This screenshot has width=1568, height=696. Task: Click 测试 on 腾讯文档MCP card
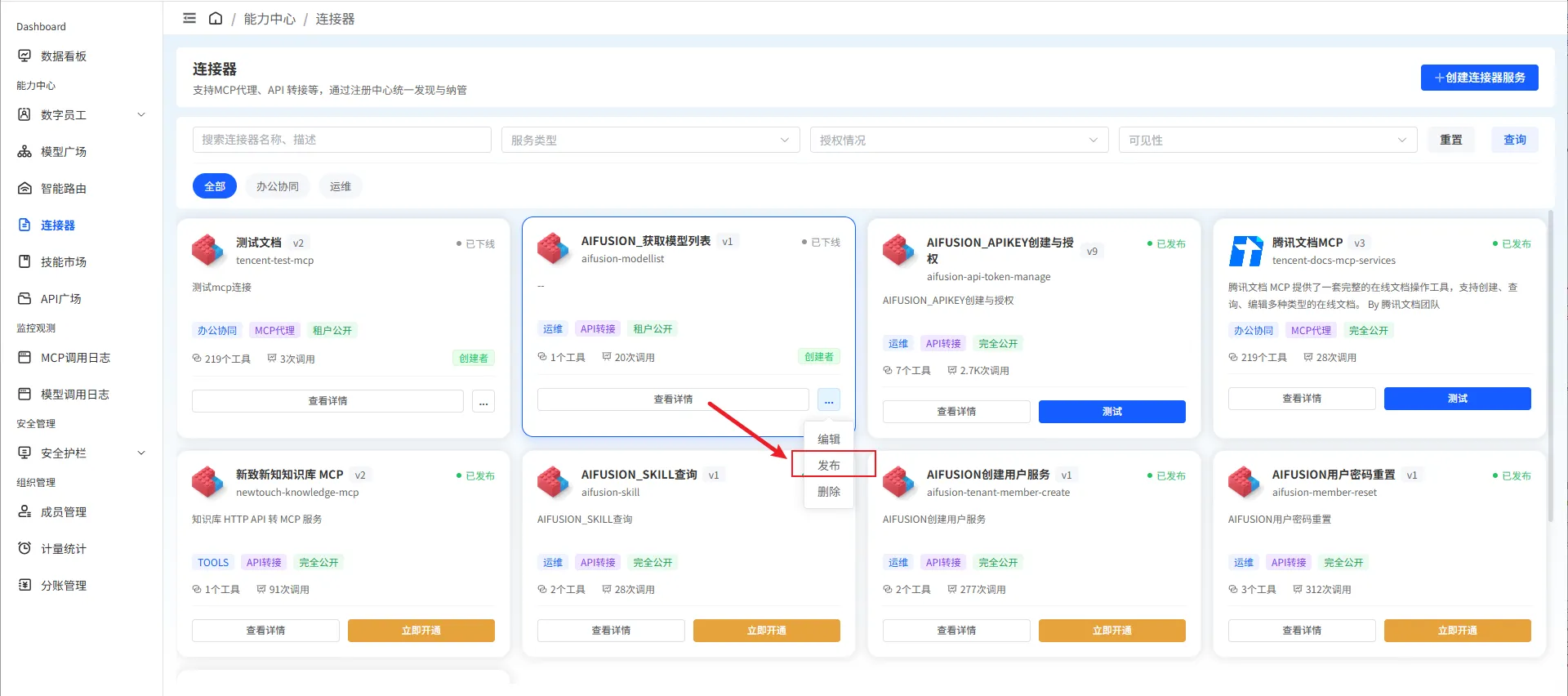(1458, 399)
